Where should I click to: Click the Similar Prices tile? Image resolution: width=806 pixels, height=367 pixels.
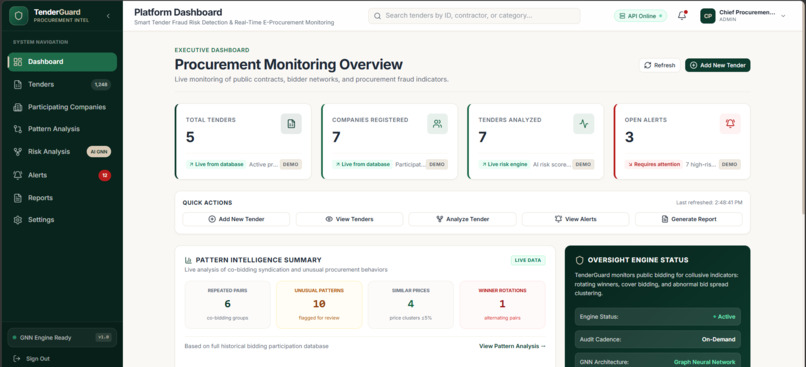411,304
